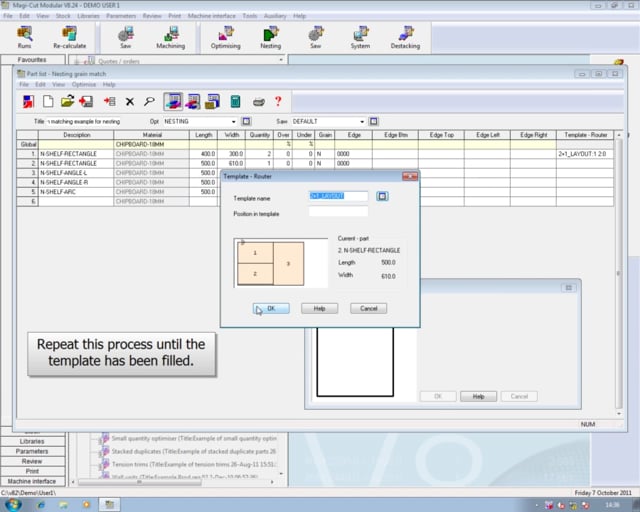Expand the Saw DEFAULT dropdown
The width and height of the screenshot is (640, 512).
coord(362,122)
